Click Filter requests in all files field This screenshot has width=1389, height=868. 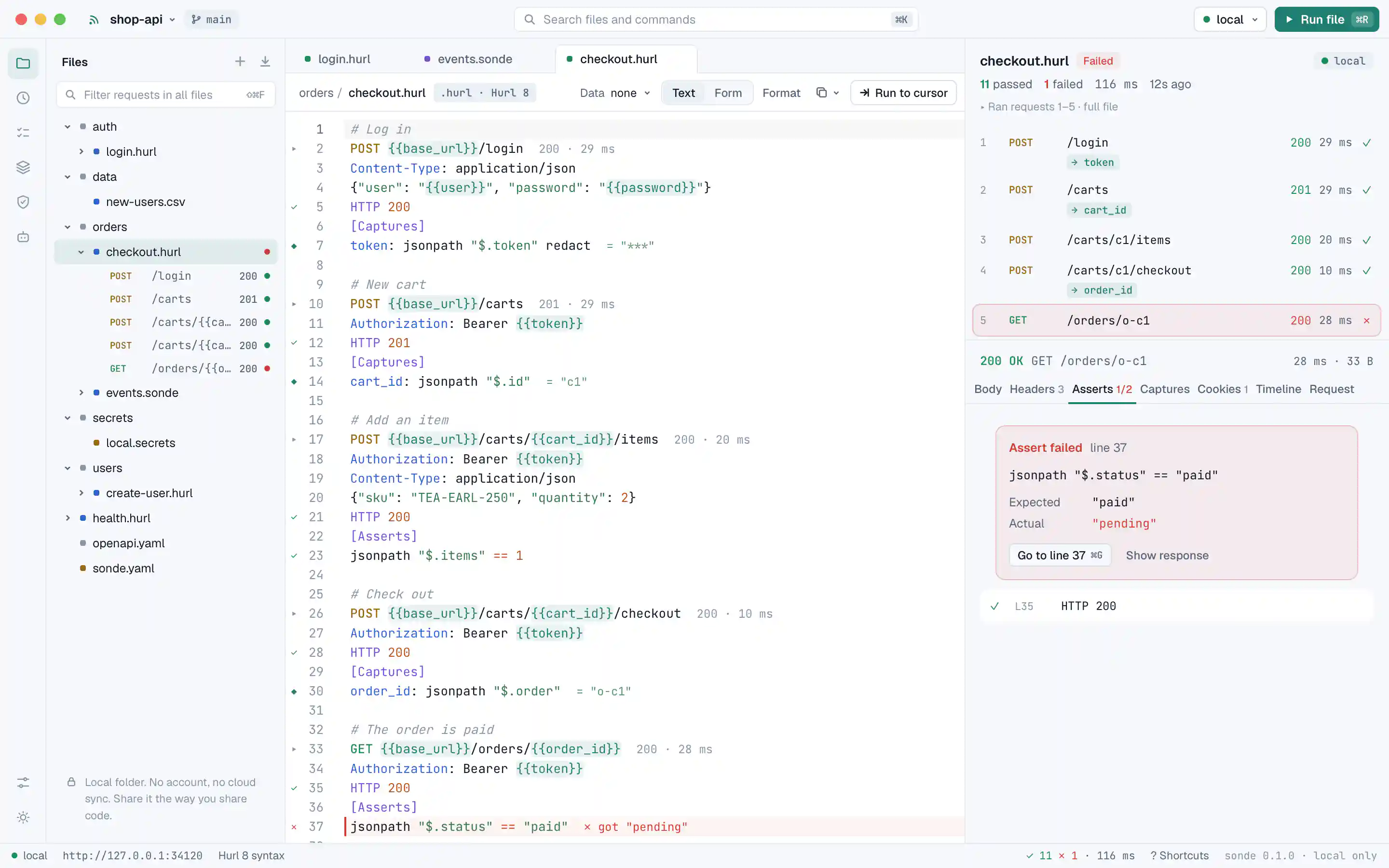pos(165,95)
